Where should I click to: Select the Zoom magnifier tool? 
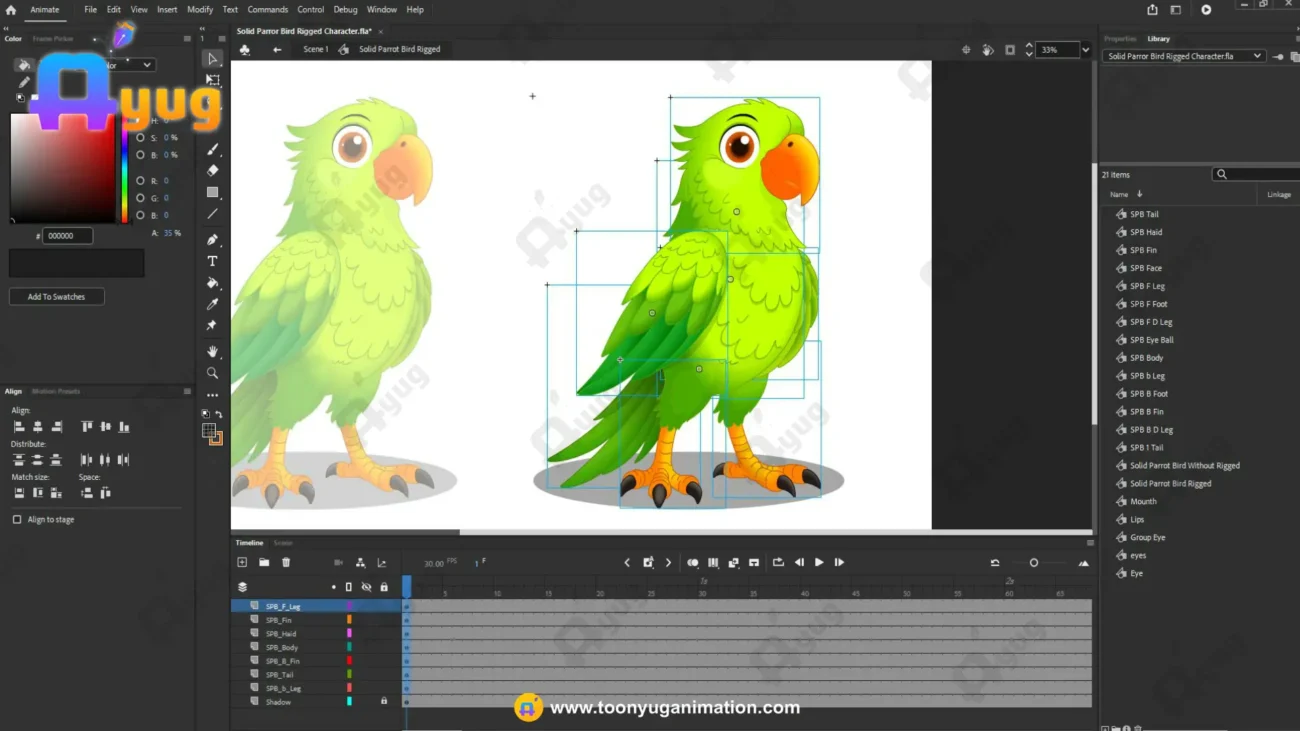(x=212, y=373)
